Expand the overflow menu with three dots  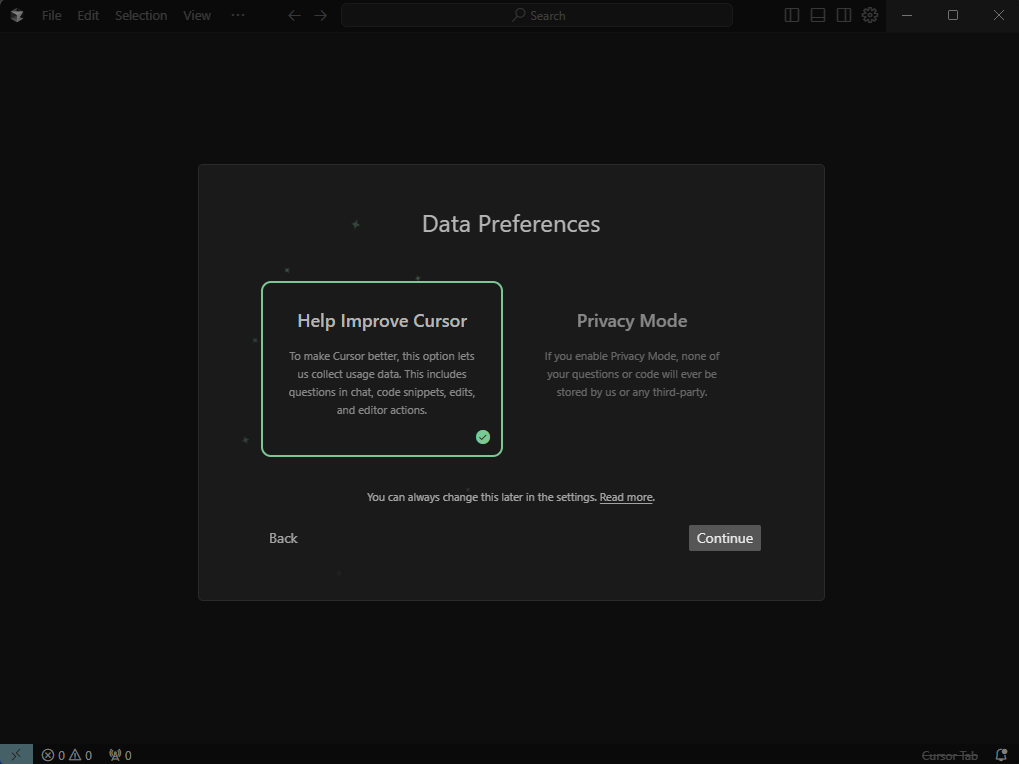(x=238, y=15)
